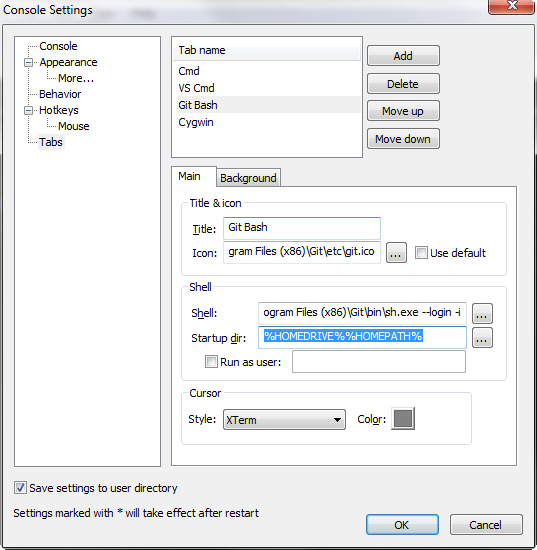Image resolution: width=537 pixels, height=550 pixels.
Task: Select Tabs in the settings tree
Action: [51, 142]
